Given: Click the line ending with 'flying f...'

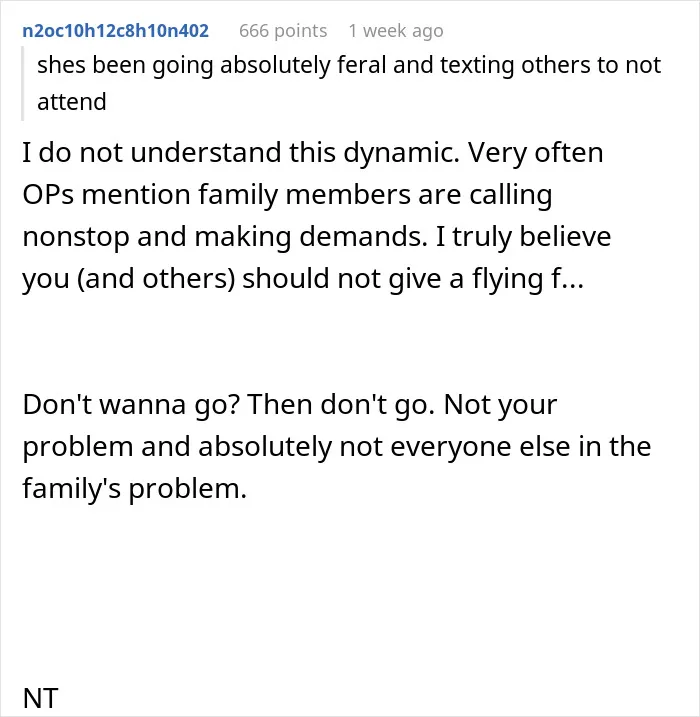Looking at the screenshot, I should (x=303, y=279).
